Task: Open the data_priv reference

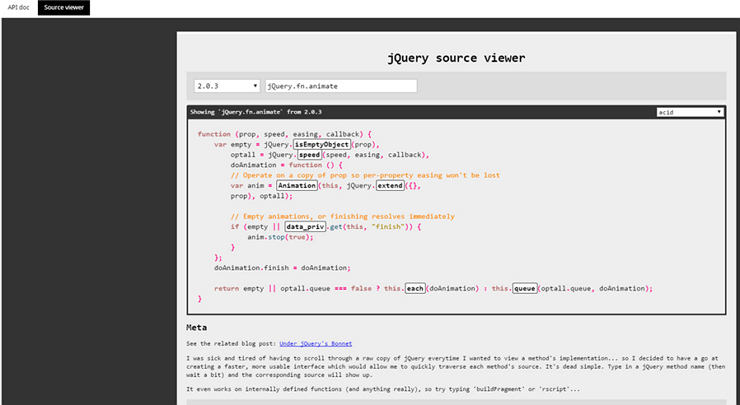Action: 305,227
